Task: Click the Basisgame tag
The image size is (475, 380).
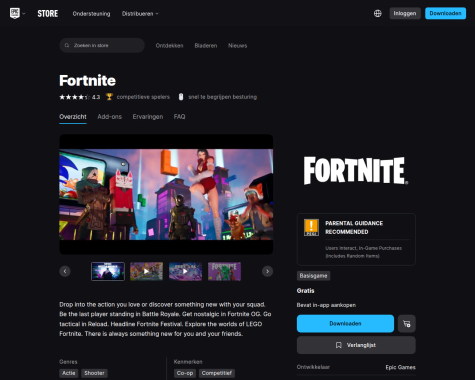Action: tap(313, 276)
